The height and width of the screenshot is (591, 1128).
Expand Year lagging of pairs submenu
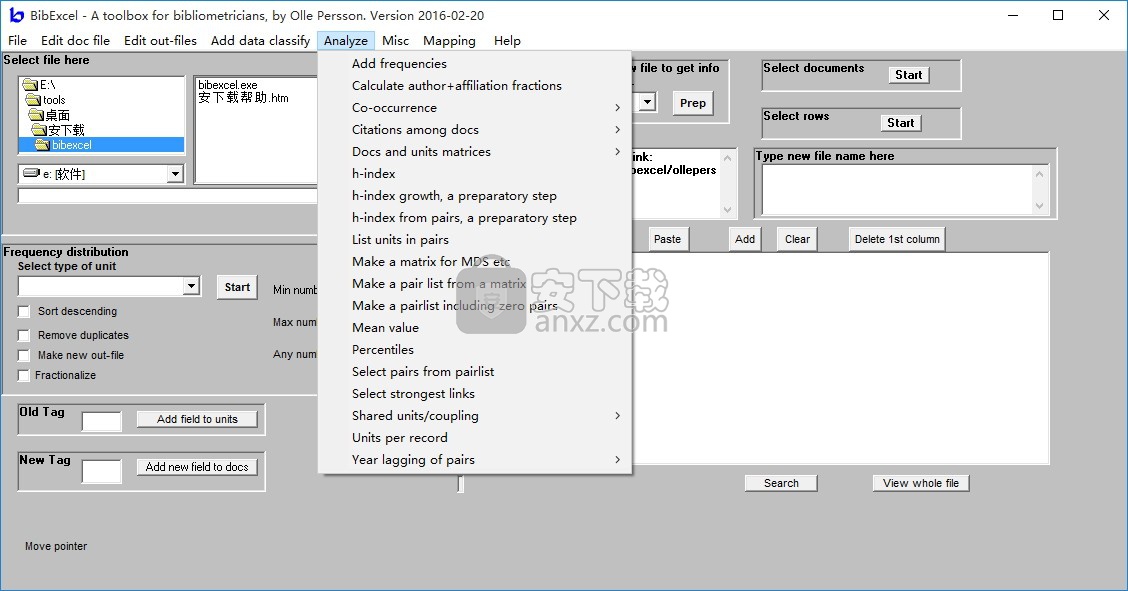click(475, 459)
